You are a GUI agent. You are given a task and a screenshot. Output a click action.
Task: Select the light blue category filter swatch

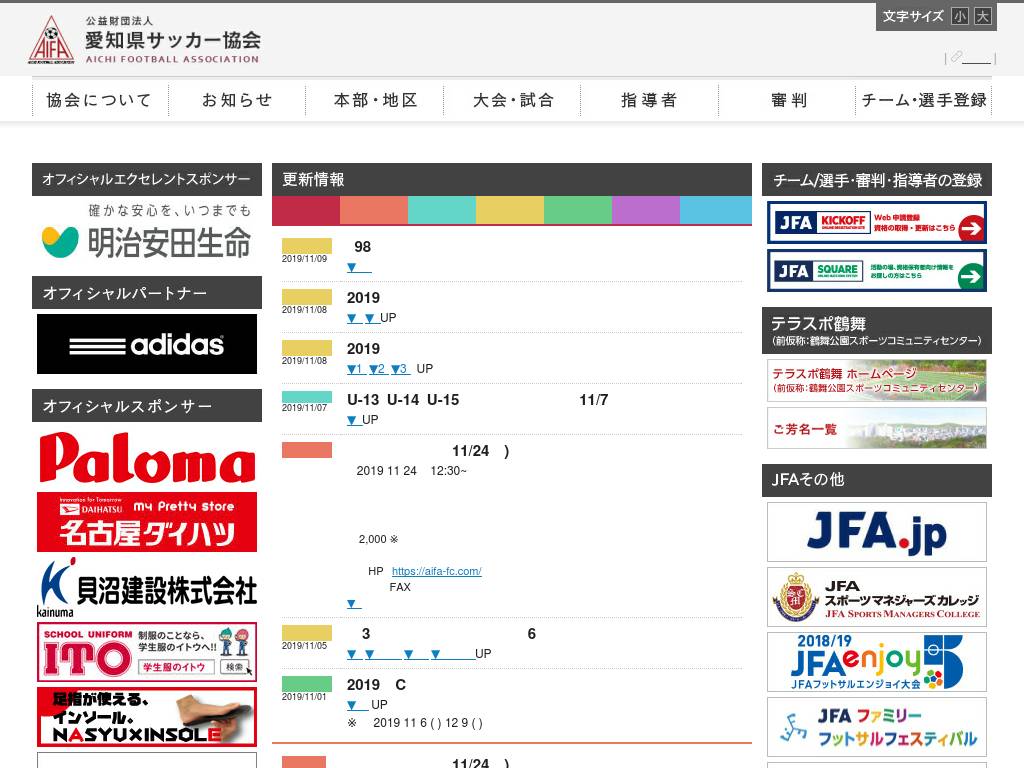[715, 210]
